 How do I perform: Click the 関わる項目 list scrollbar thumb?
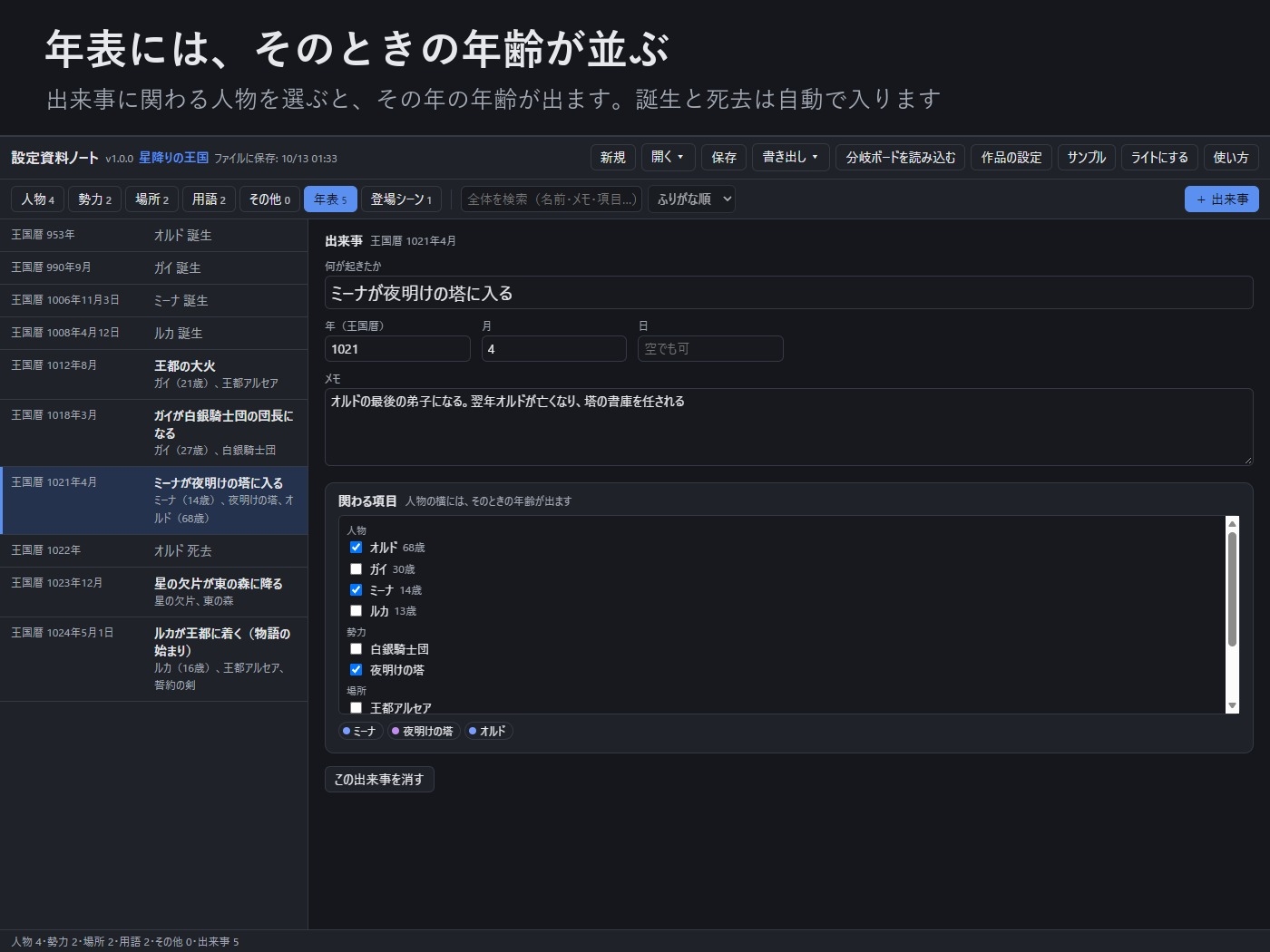point(1232,589)
